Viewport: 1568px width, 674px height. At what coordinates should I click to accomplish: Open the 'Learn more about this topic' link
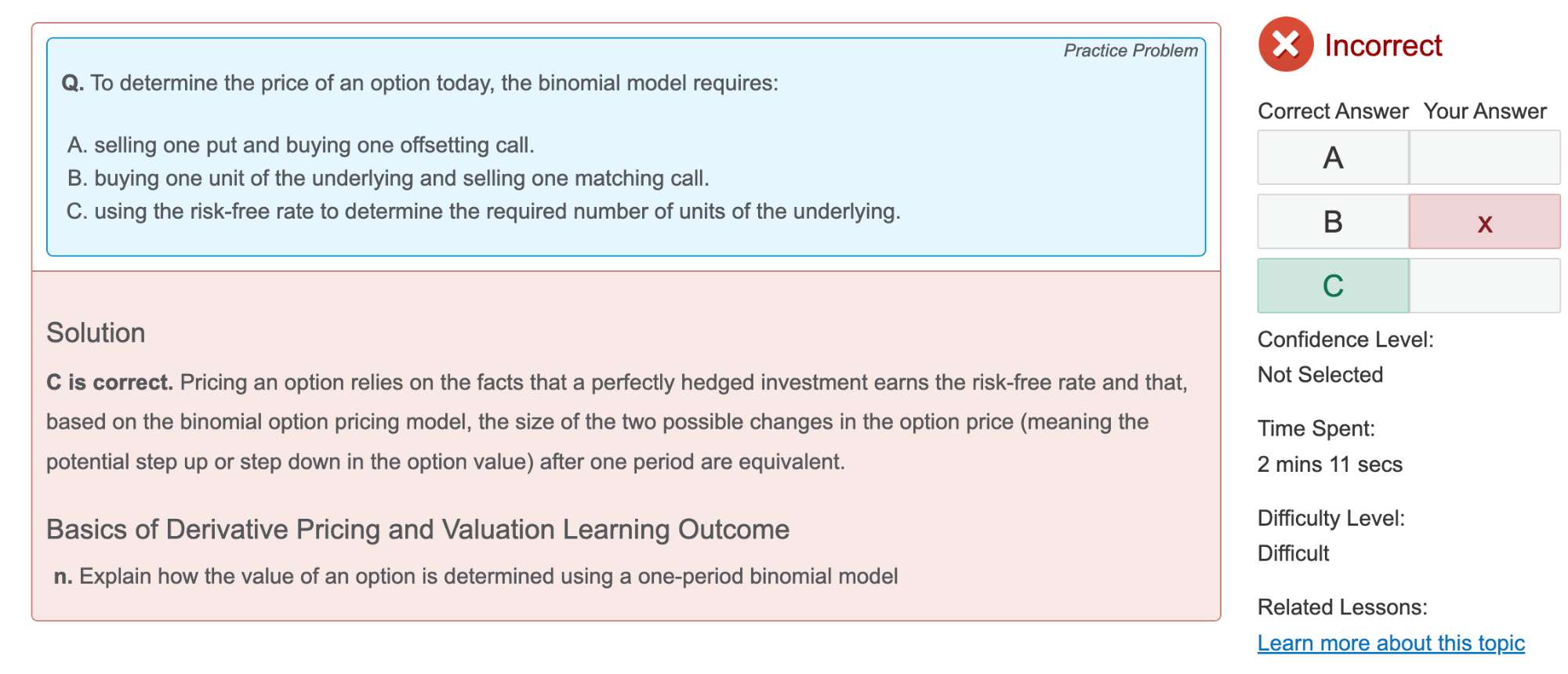1391,643
